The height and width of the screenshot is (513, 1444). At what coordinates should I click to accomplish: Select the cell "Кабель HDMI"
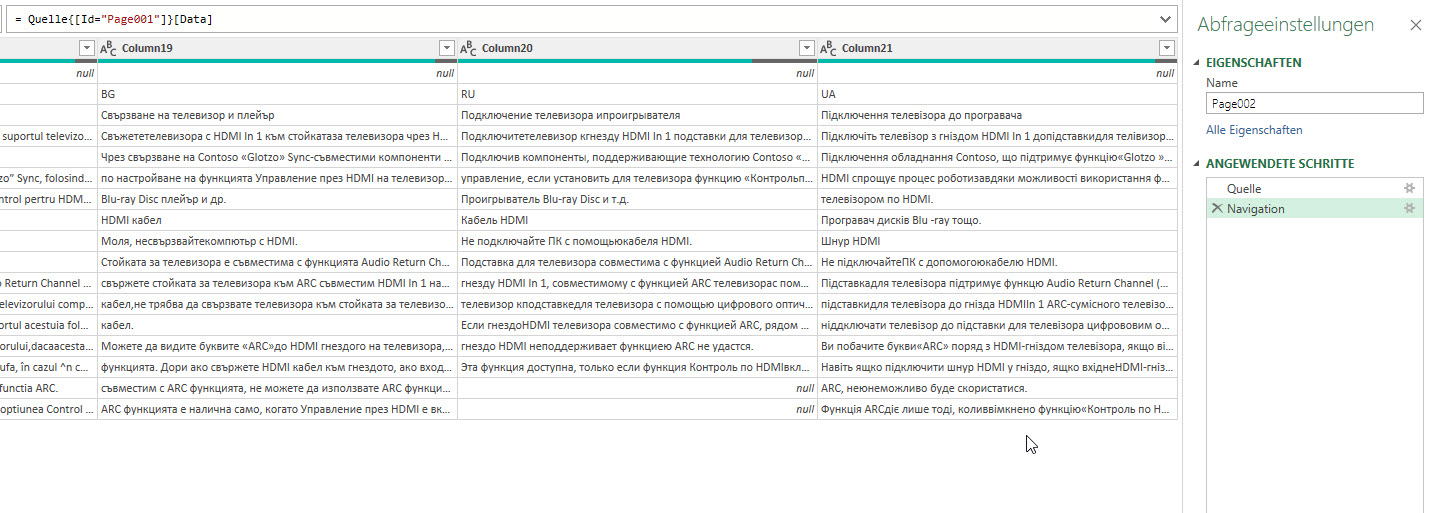[637, 220]
